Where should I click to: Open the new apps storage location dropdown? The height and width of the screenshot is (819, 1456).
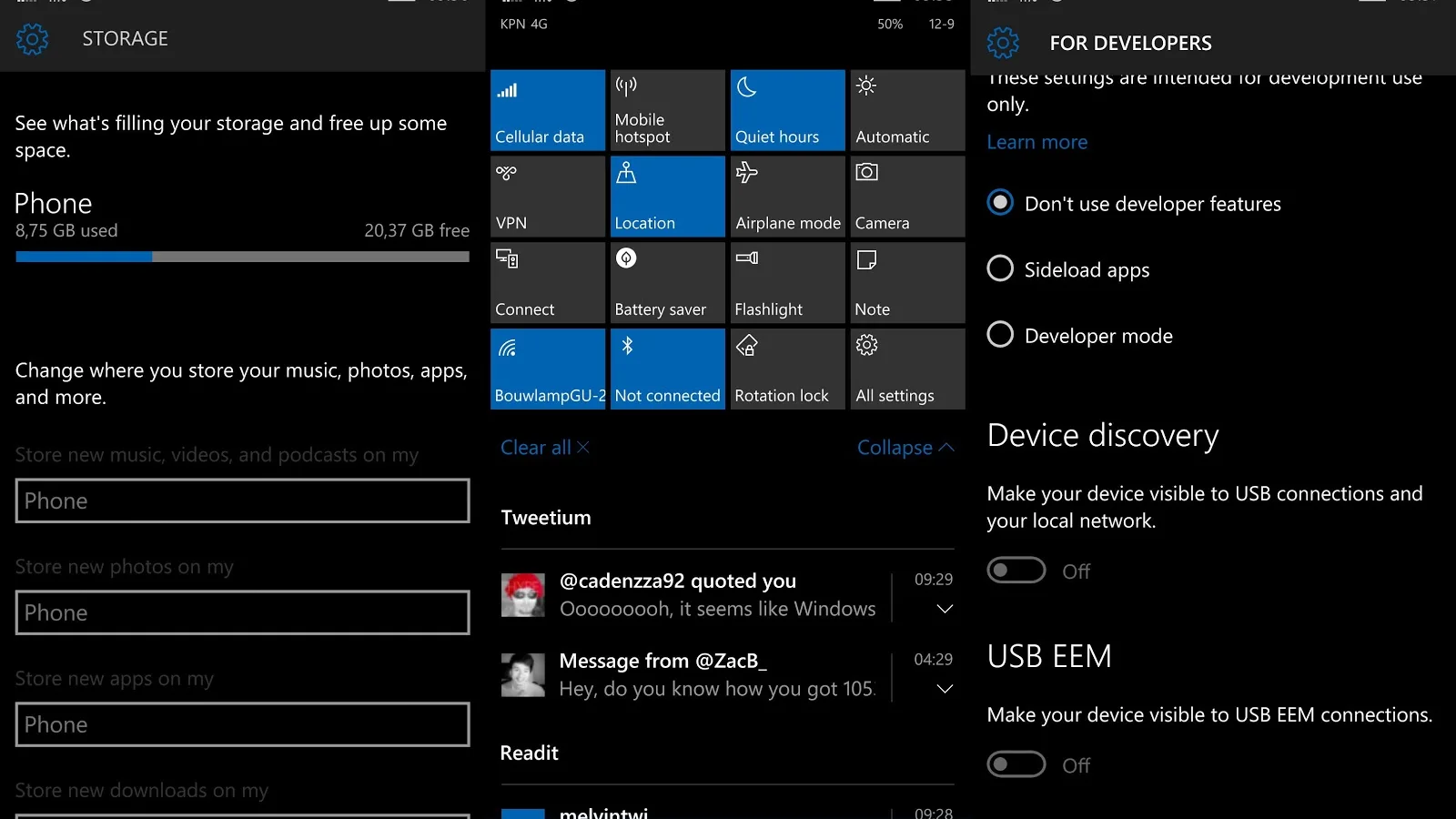[x=242, y=724]
